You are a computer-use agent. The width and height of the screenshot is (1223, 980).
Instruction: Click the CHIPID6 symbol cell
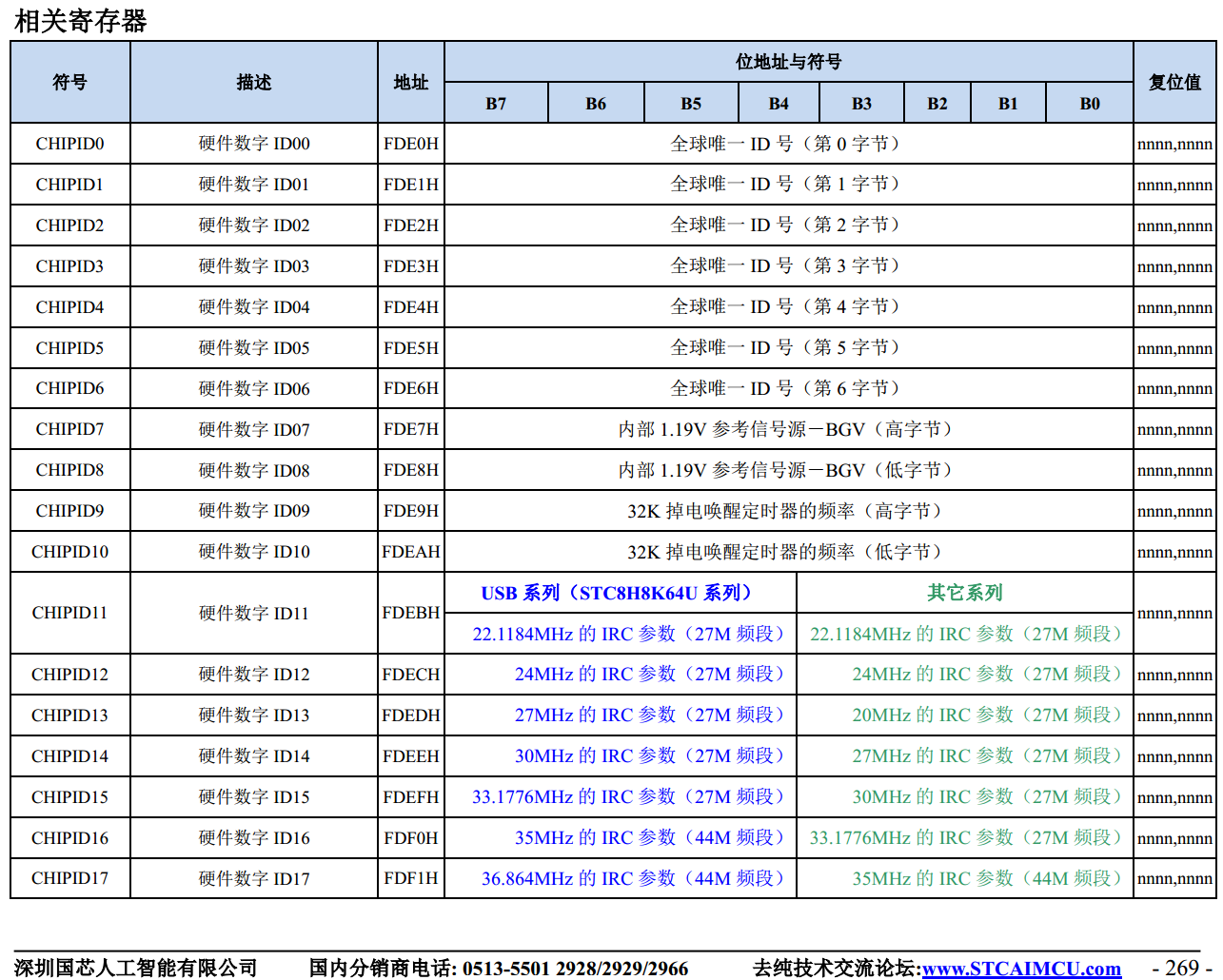[70, 389]
